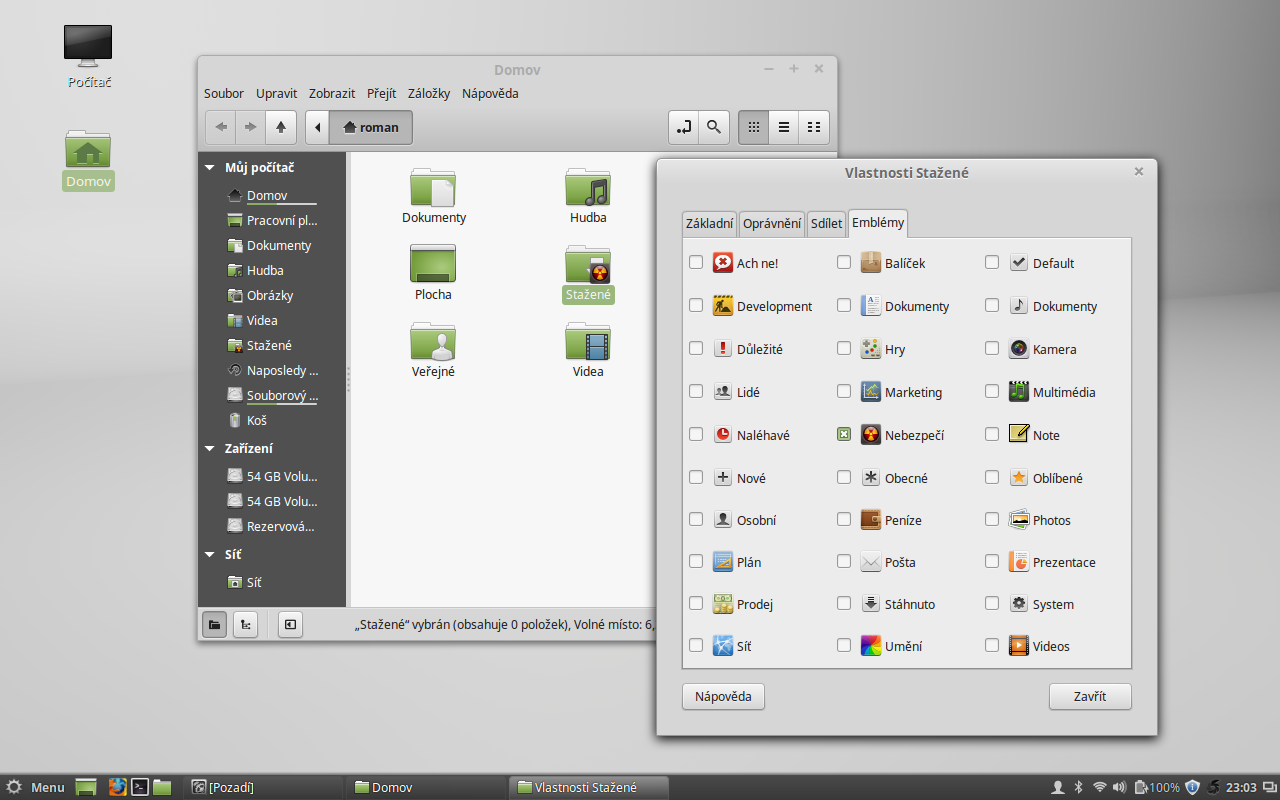Switch to the Oprávnění tab

click(771, 223)
